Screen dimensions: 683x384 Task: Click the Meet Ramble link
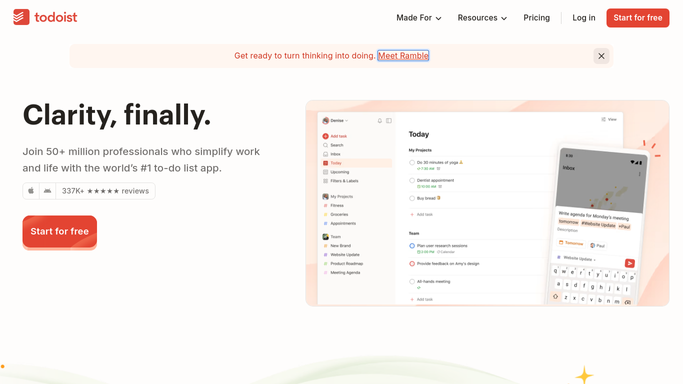coord(403,56)
